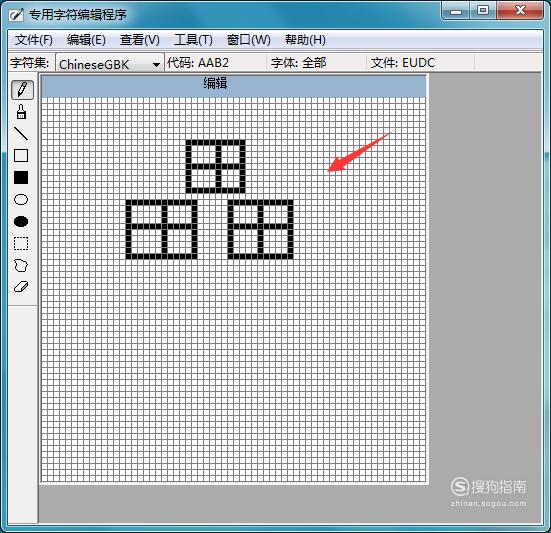Click the app icon in the title bar
The image size is (551, 533).
pyautogui.click(x=16, y=15)
